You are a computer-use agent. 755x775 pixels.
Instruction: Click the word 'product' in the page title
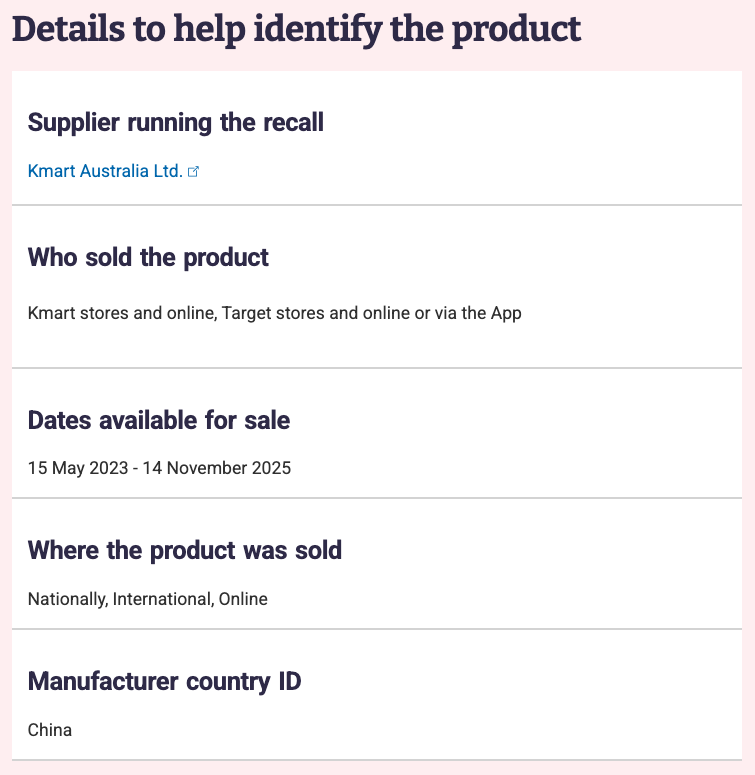(516, 29)
